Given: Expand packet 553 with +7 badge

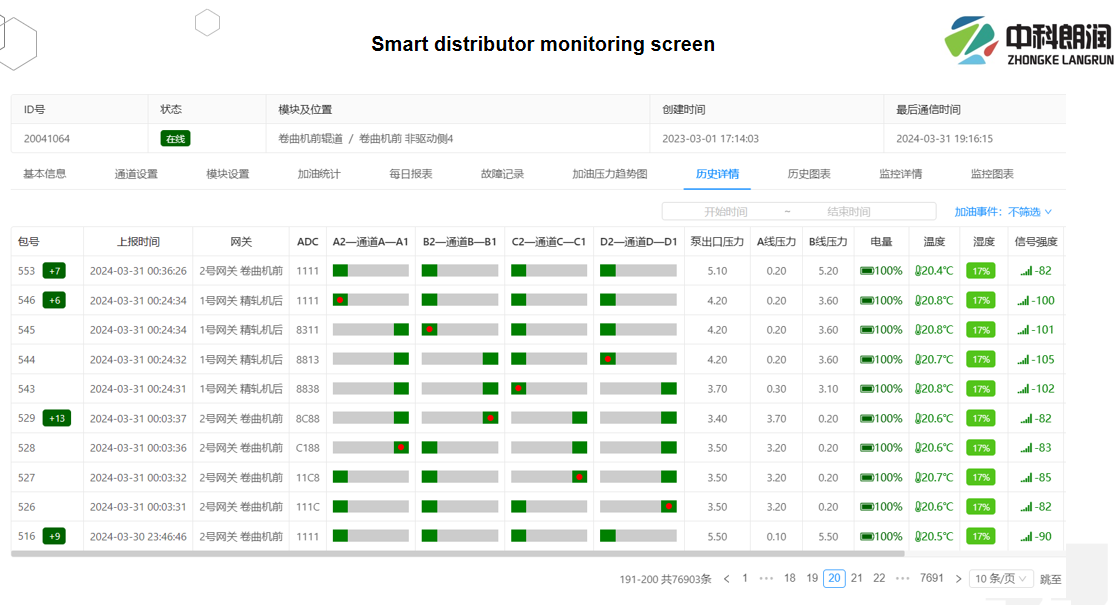Looking at the screenshot, I should (x=56, y=271).
